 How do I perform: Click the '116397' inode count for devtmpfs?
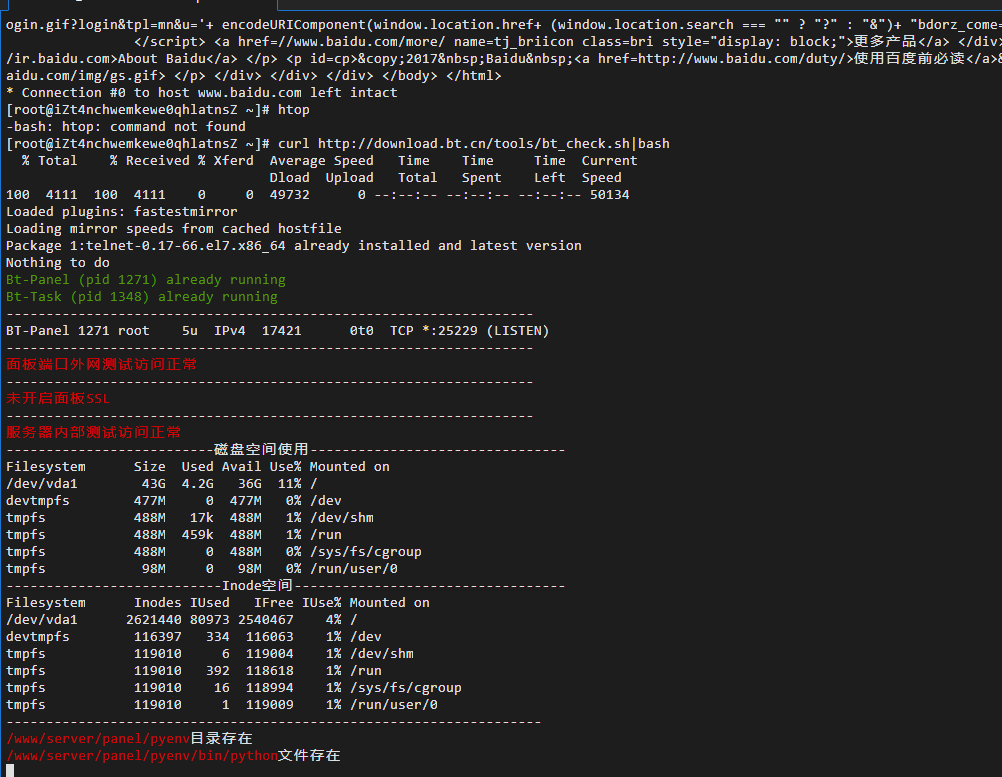point(158,637)
